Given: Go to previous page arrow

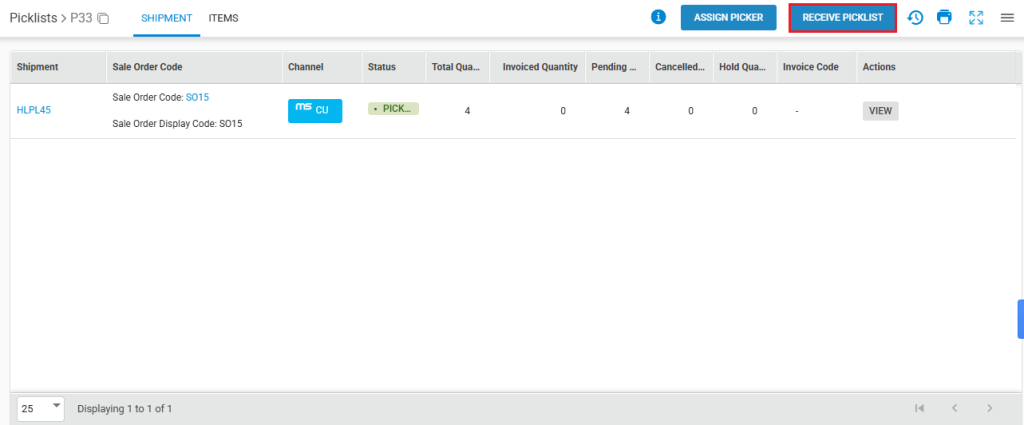Looking at the screenshot, I should click(955, 408).
